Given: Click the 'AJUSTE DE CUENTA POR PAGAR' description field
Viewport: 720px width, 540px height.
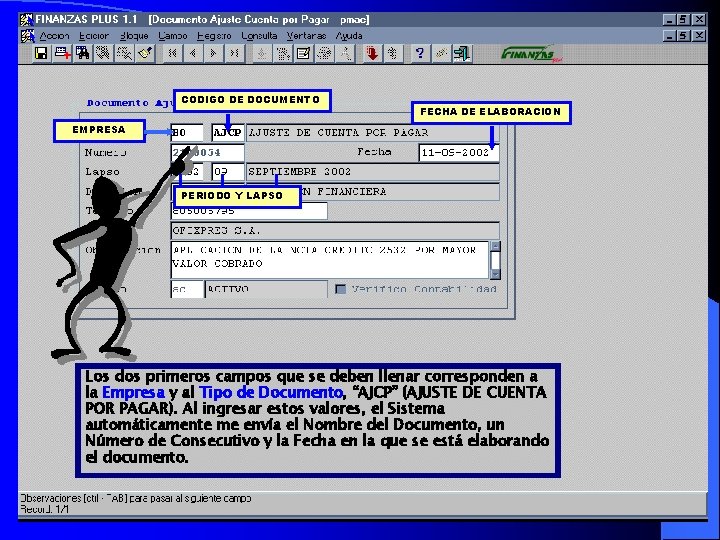Looking at the screenshot, I should pos(372,133).
